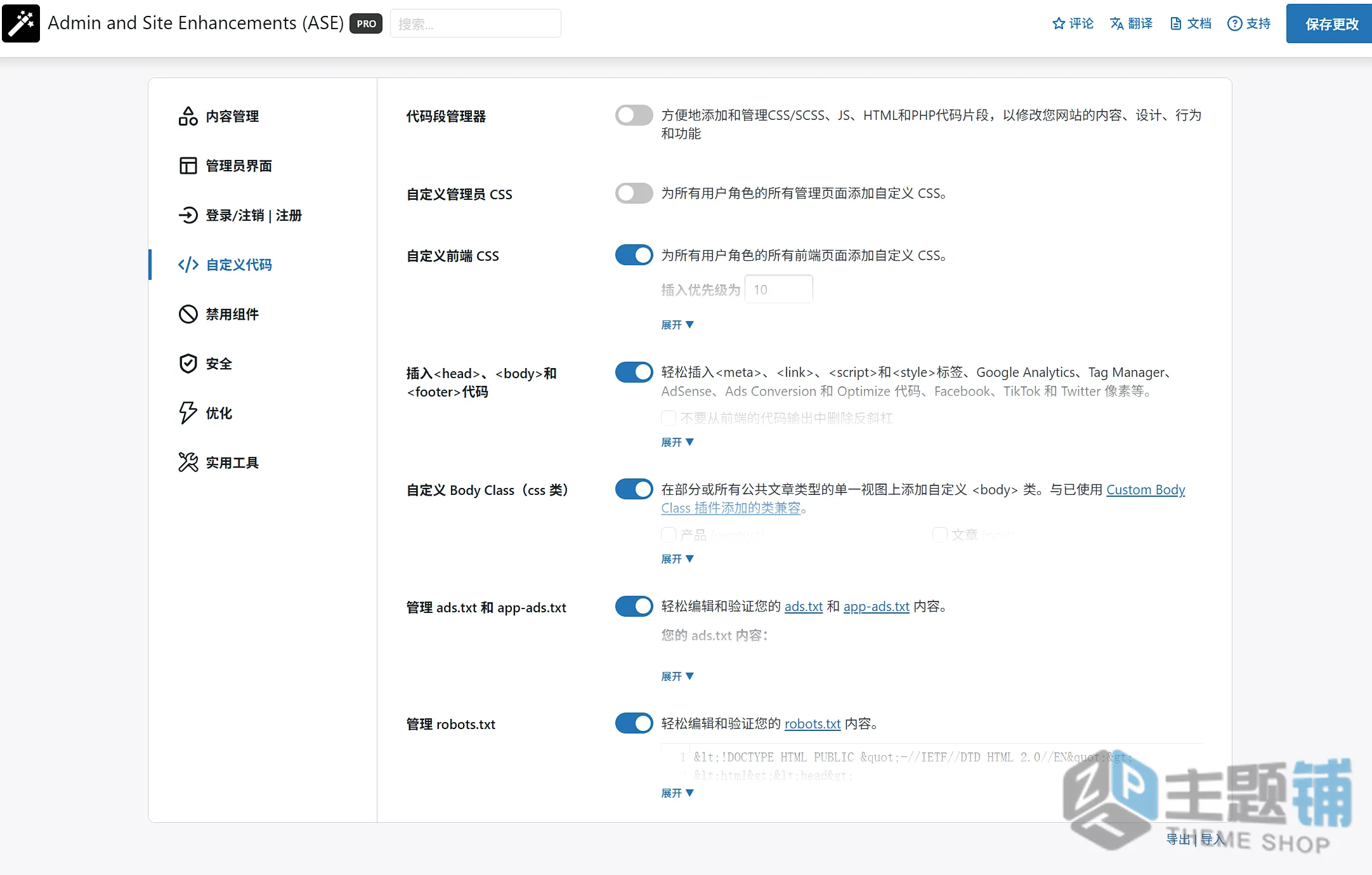Screen dimensions: 1372x875
Task: Open the 管理员界面 tab
Action: pos(263,166)
